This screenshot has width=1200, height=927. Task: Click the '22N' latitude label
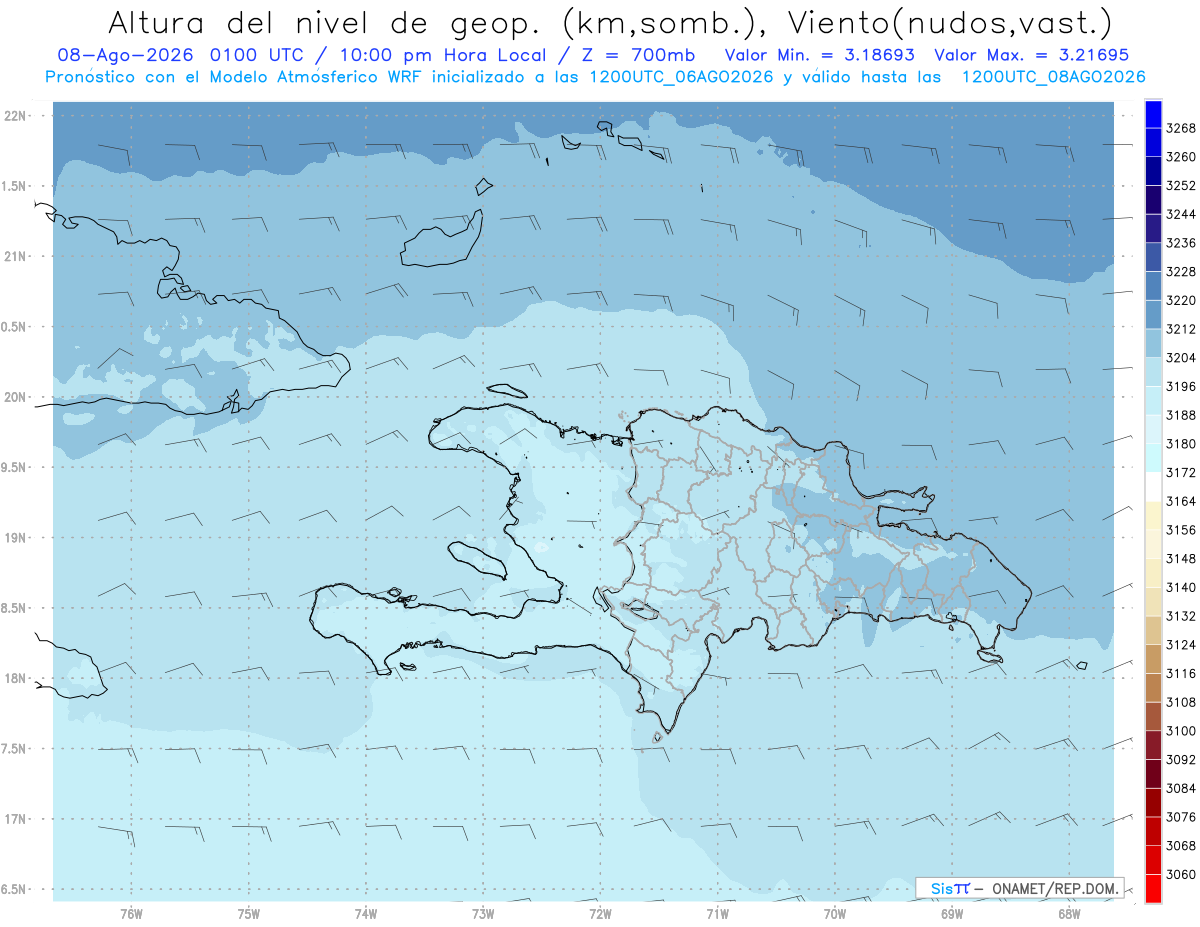(x=14, y=116)
